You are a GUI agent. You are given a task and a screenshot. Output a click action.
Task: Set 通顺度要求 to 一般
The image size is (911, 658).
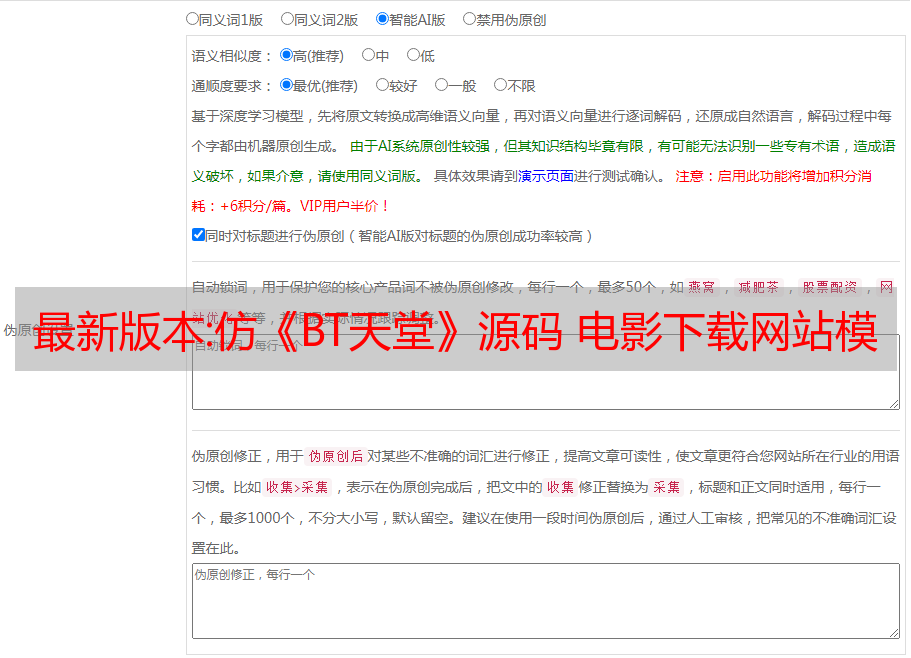441,85
